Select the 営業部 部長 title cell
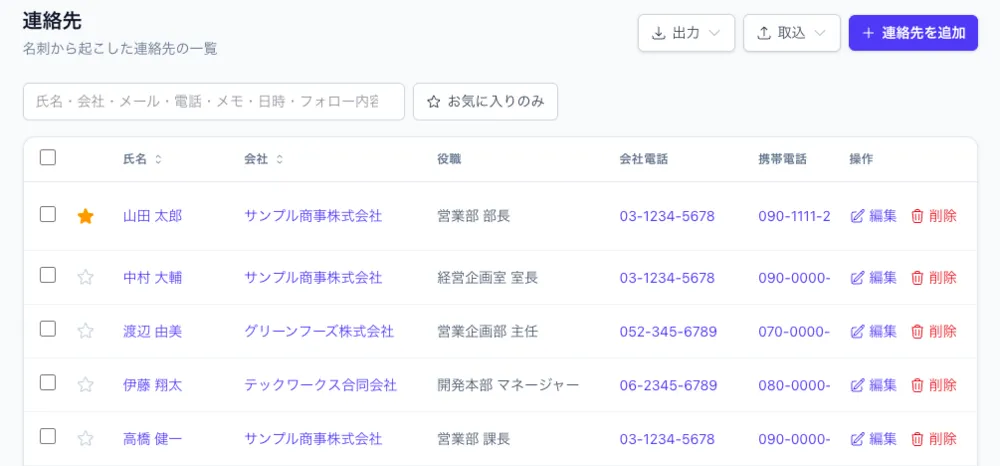 click(x=474, y=216)
